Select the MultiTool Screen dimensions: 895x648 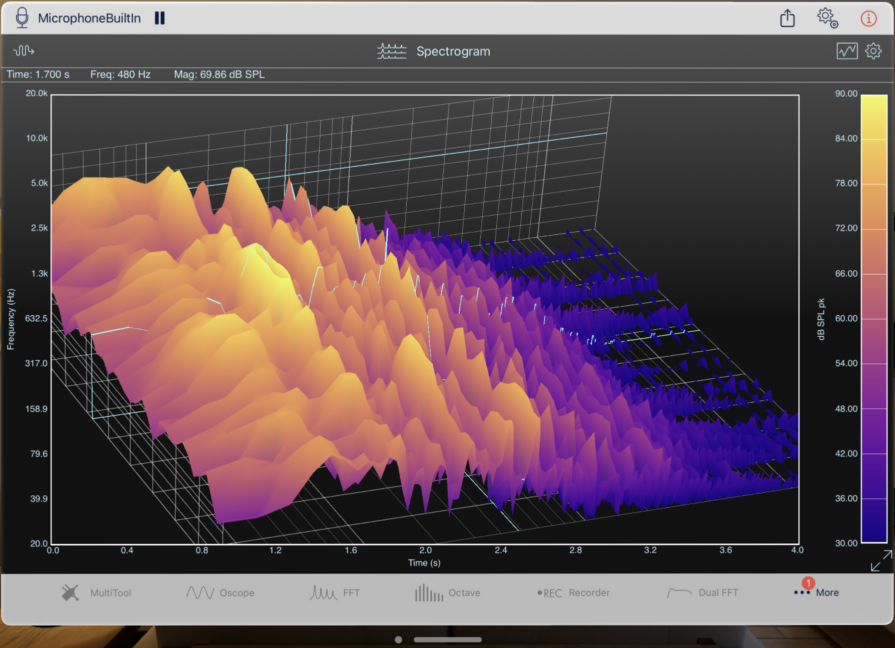(96, 592)
